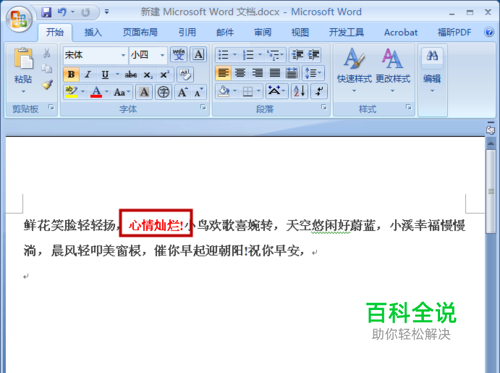
Task: Switch to the 插入 tab
Action: click(93, 32)
